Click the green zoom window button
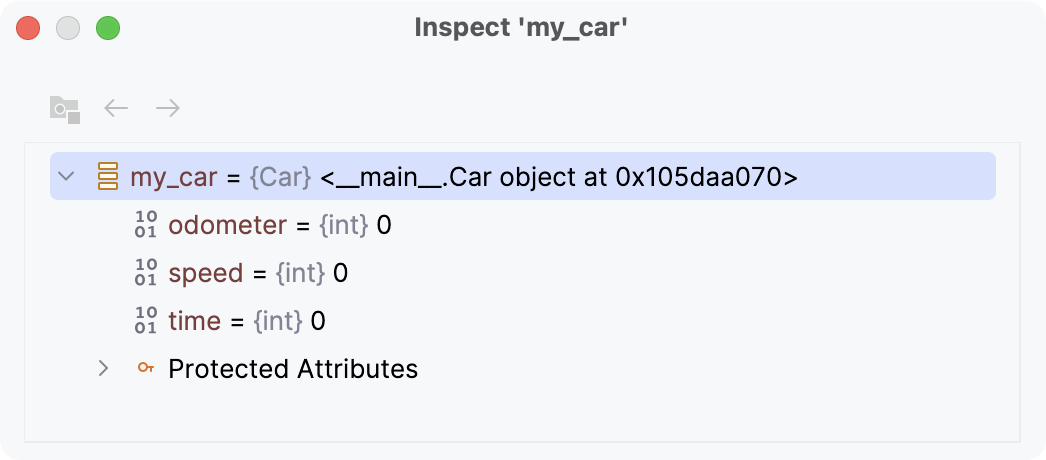1046x460 pixels. point(108,29)
